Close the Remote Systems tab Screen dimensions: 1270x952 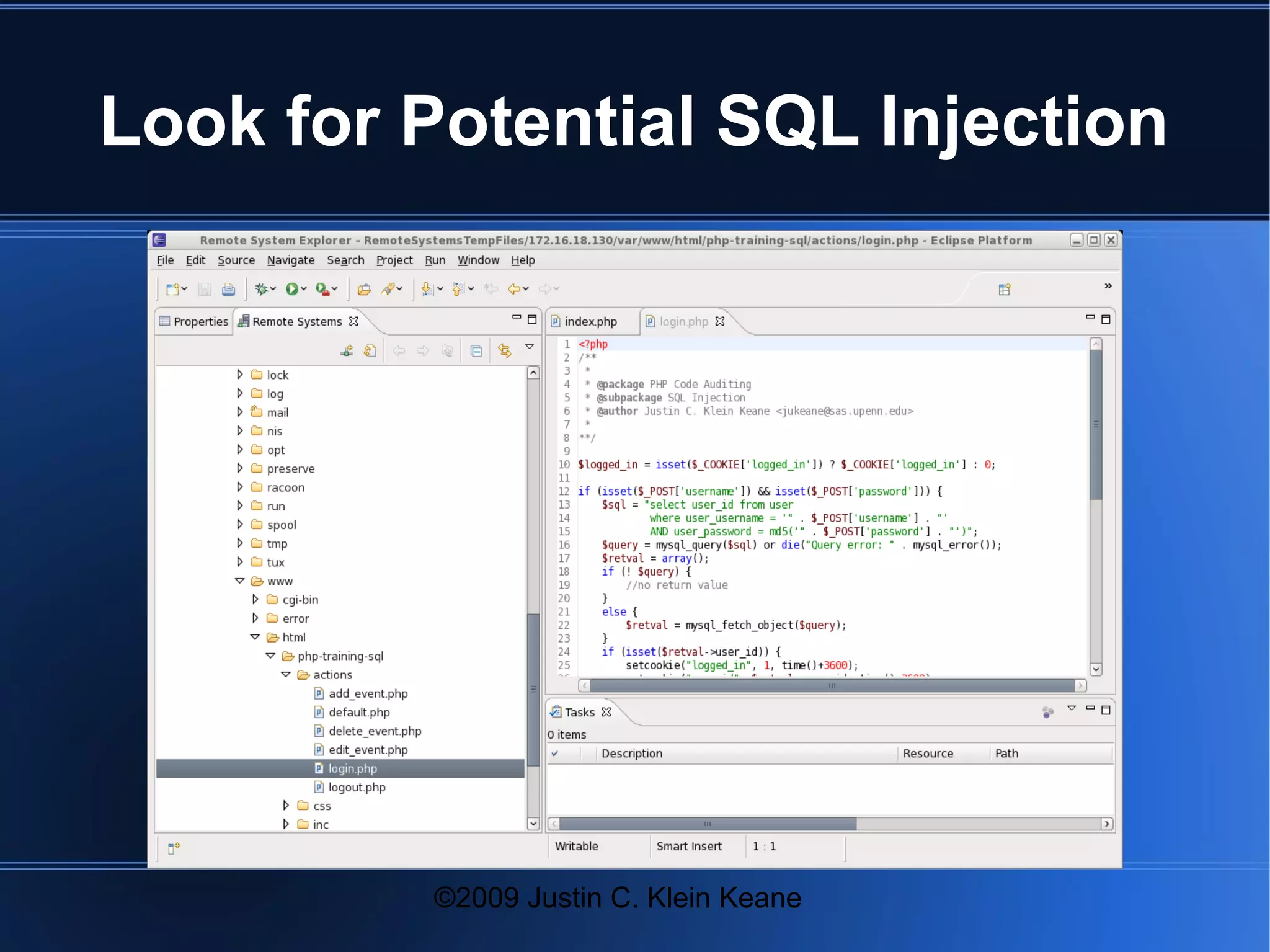click(353, 321)
